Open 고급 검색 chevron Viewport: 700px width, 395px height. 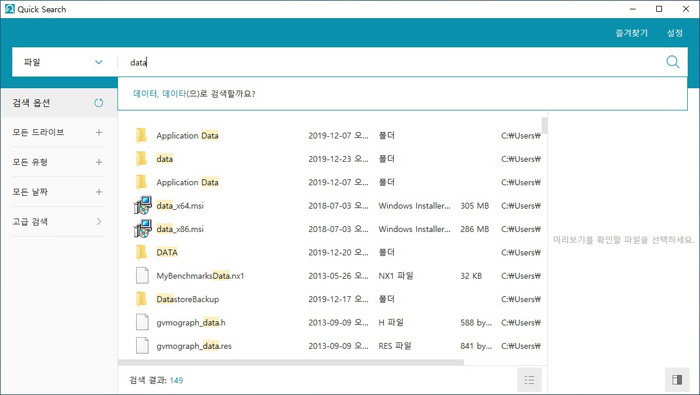click(99, 221)
